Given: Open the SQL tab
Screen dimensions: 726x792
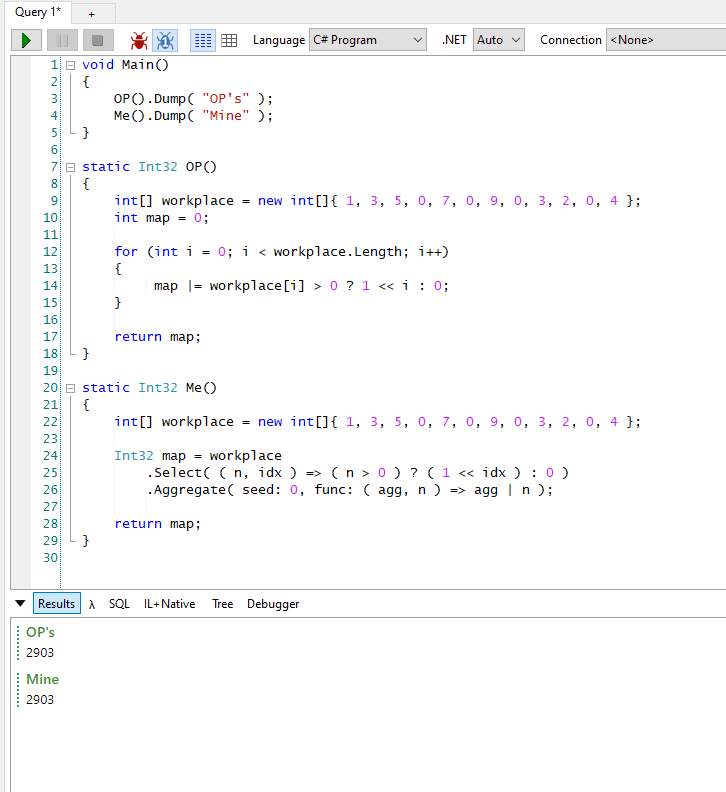Looking at the screenshot, I should pyautogui.click(x=119, y=604).
